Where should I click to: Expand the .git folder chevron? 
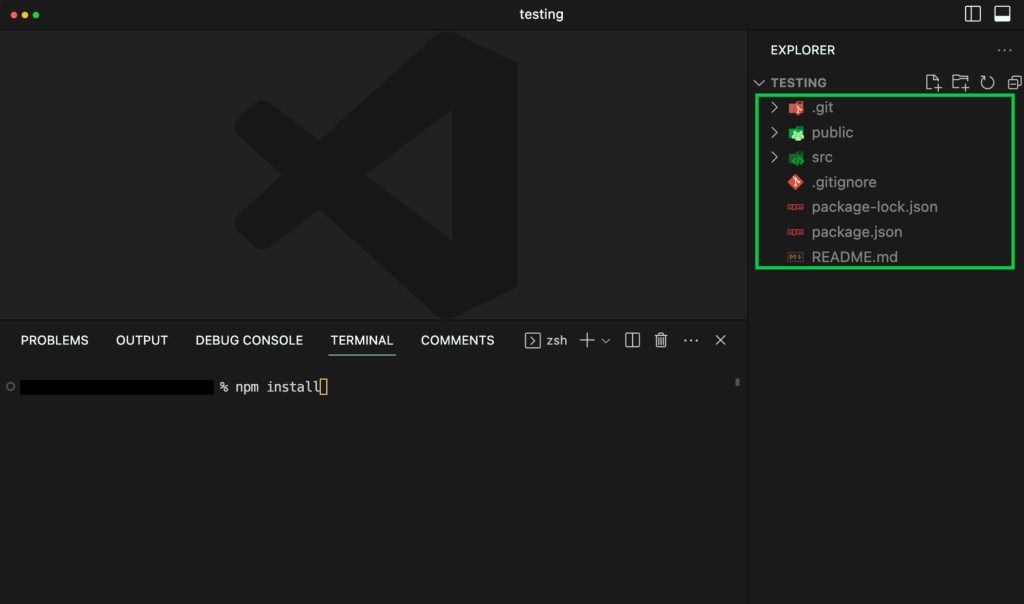point(775,107)
